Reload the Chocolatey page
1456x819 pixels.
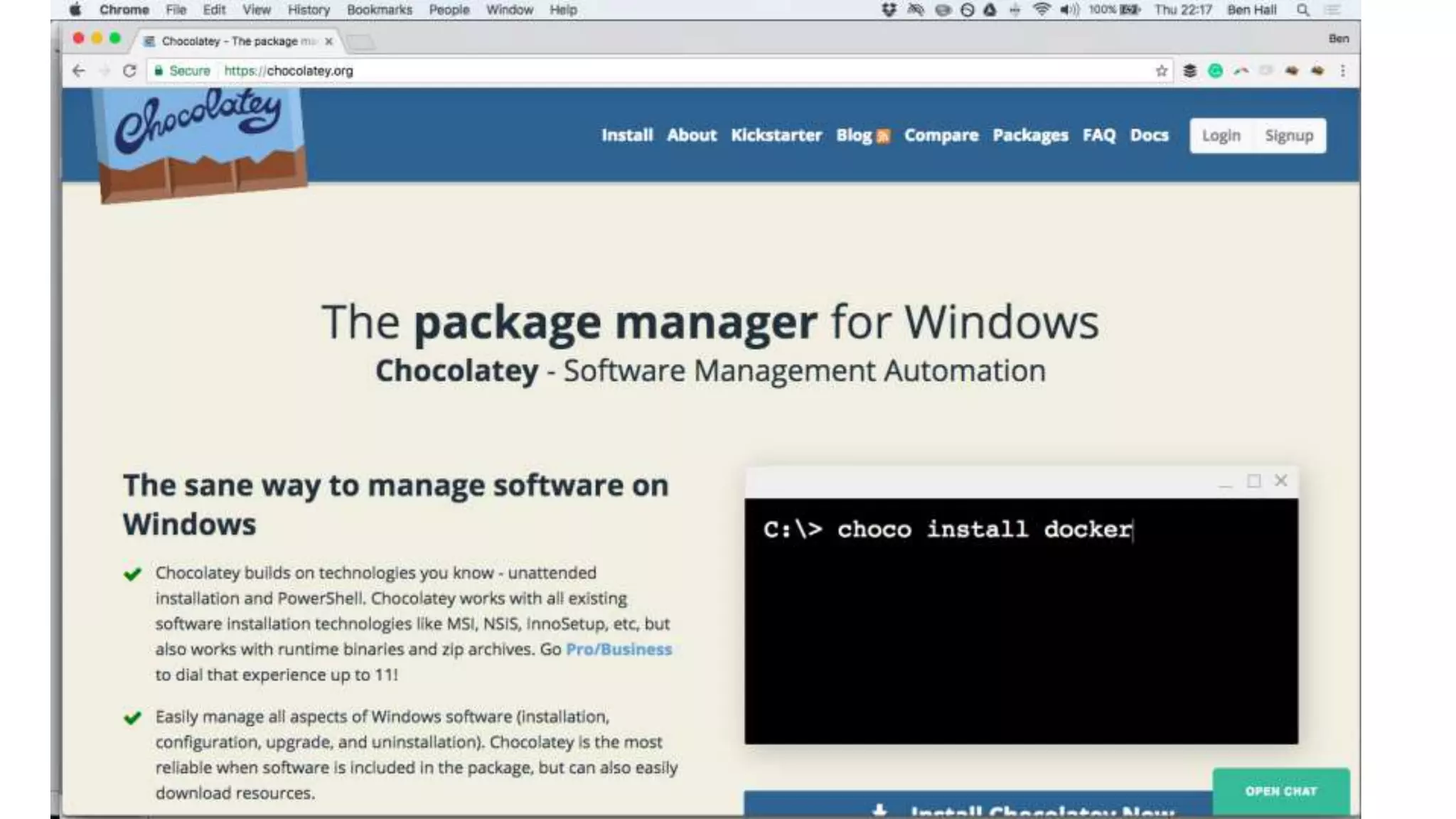pyautogui.click(x=129, y=70)
